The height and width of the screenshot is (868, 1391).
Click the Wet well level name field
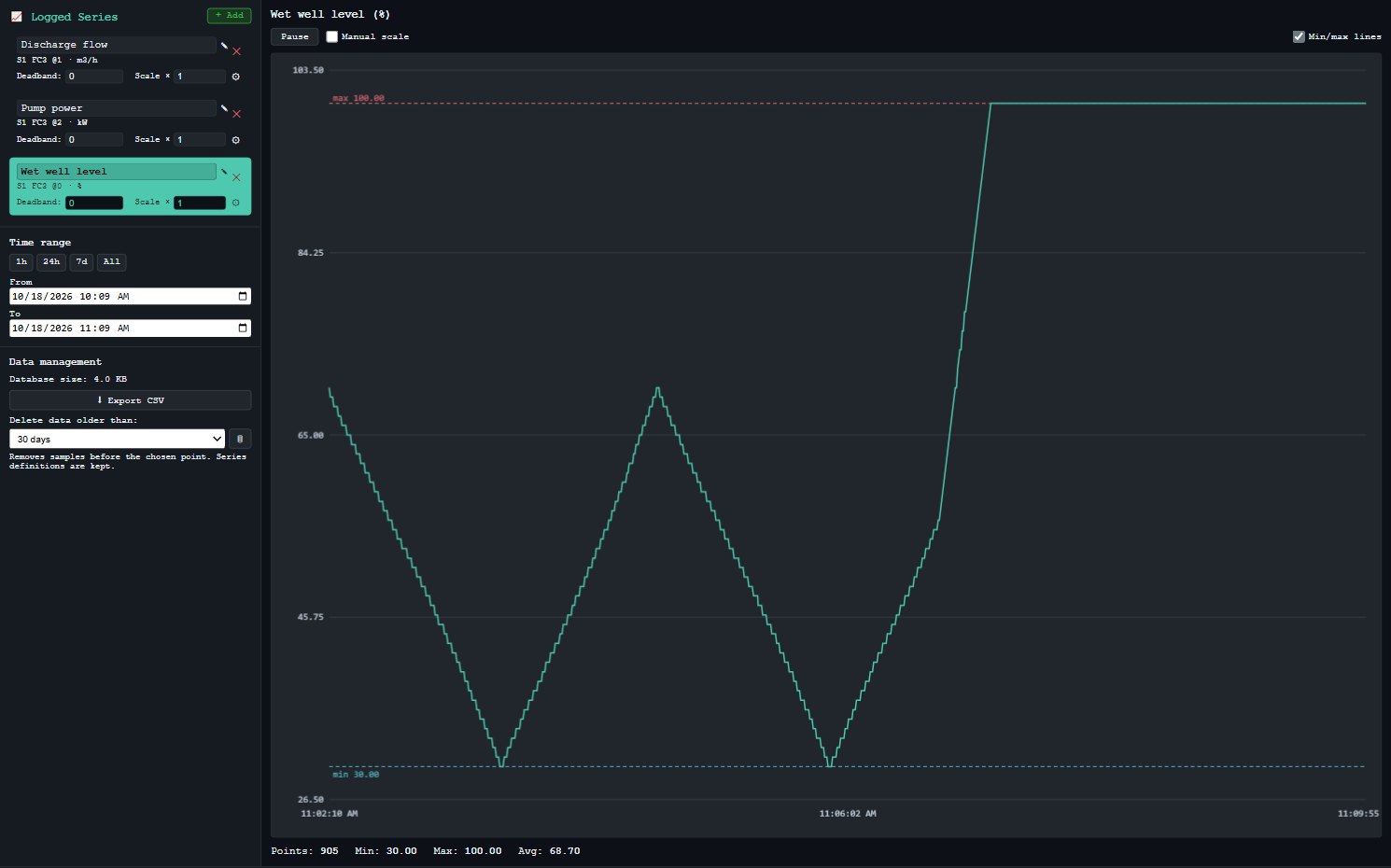[117, 172]
